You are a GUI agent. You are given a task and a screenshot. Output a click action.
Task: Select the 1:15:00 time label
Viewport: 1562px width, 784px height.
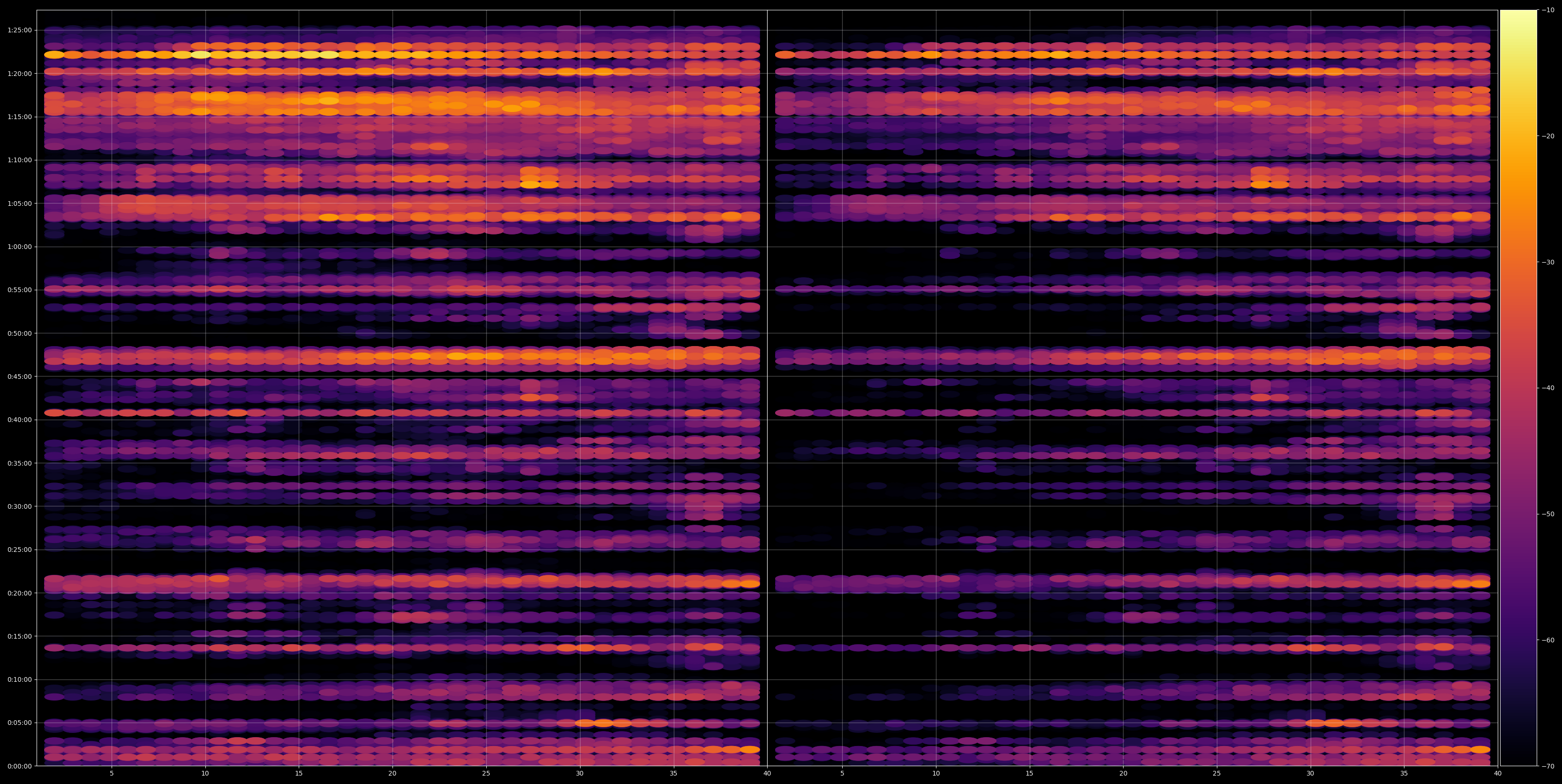tap(19, 117)
